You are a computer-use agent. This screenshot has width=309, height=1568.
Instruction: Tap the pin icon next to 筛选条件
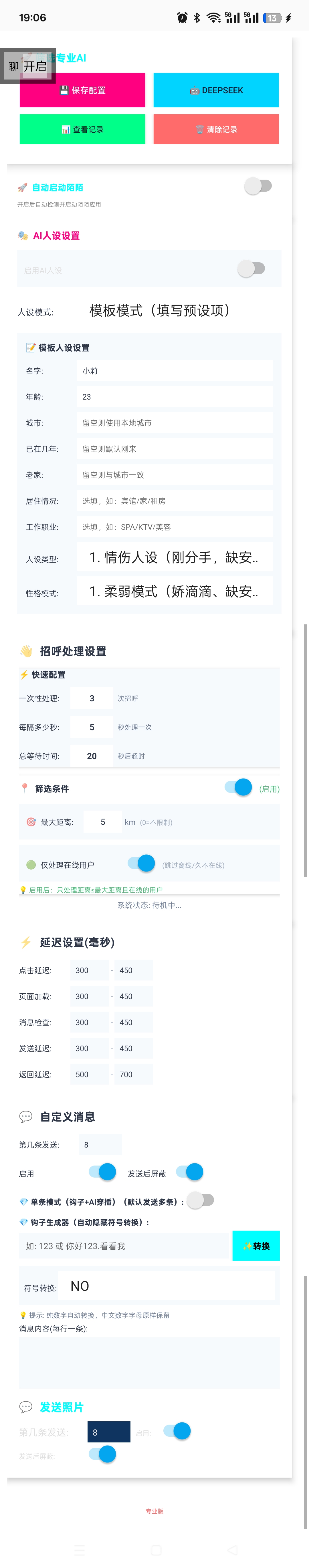pos(24,788)
